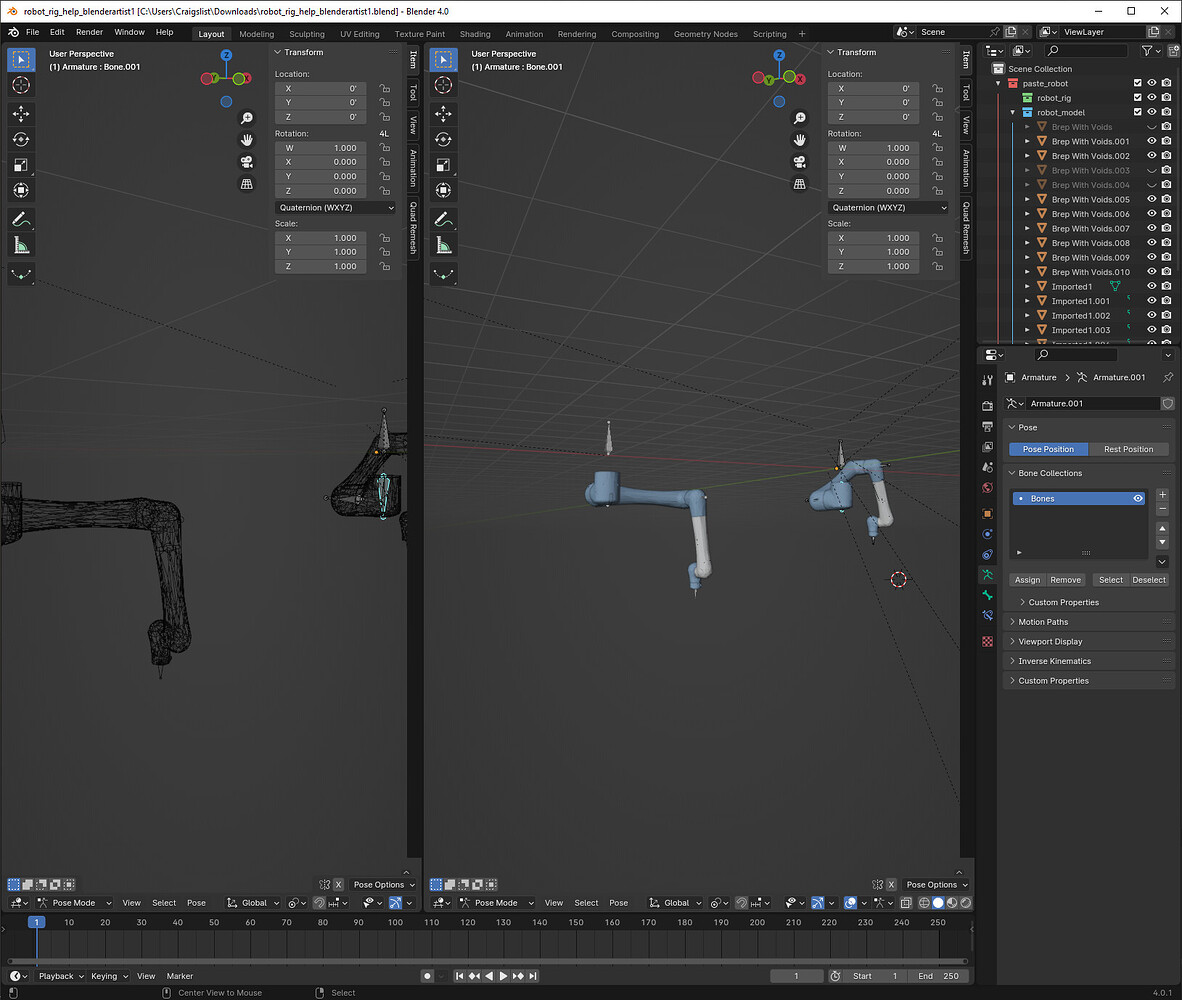Click the Rest Position button

pos(1128,449)
